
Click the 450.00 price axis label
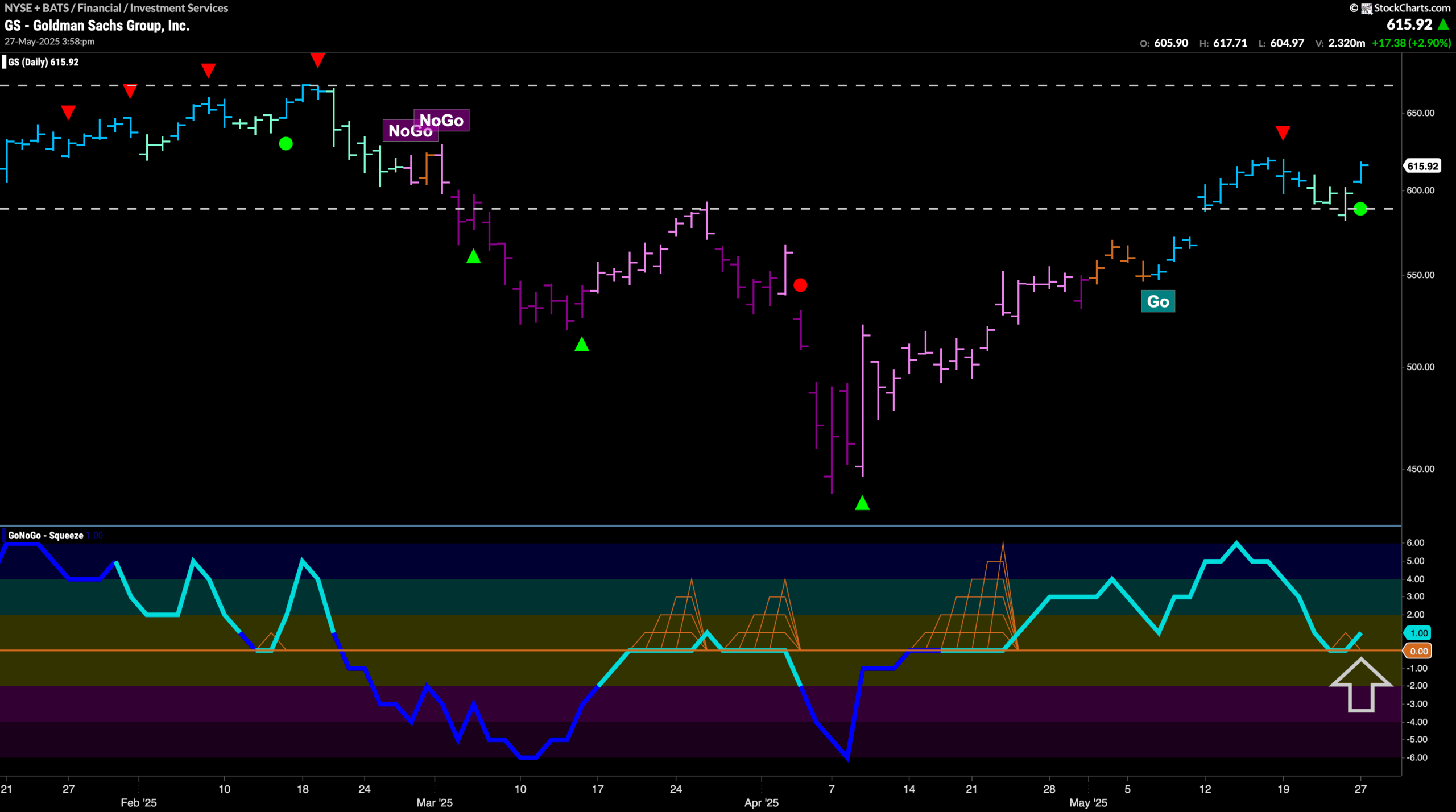click(x=1420, y=469)
